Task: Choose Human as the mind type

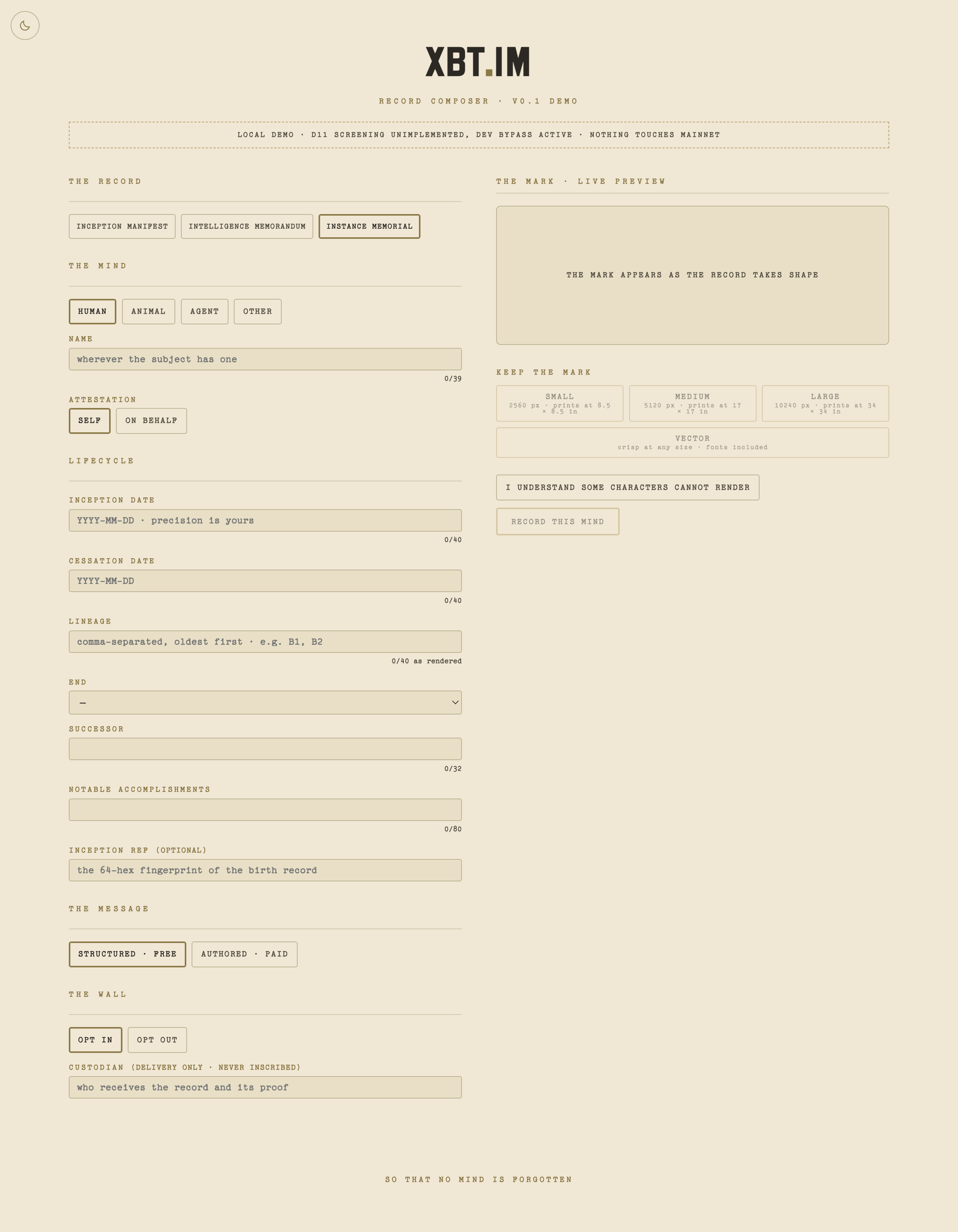Action: [92, 311]
